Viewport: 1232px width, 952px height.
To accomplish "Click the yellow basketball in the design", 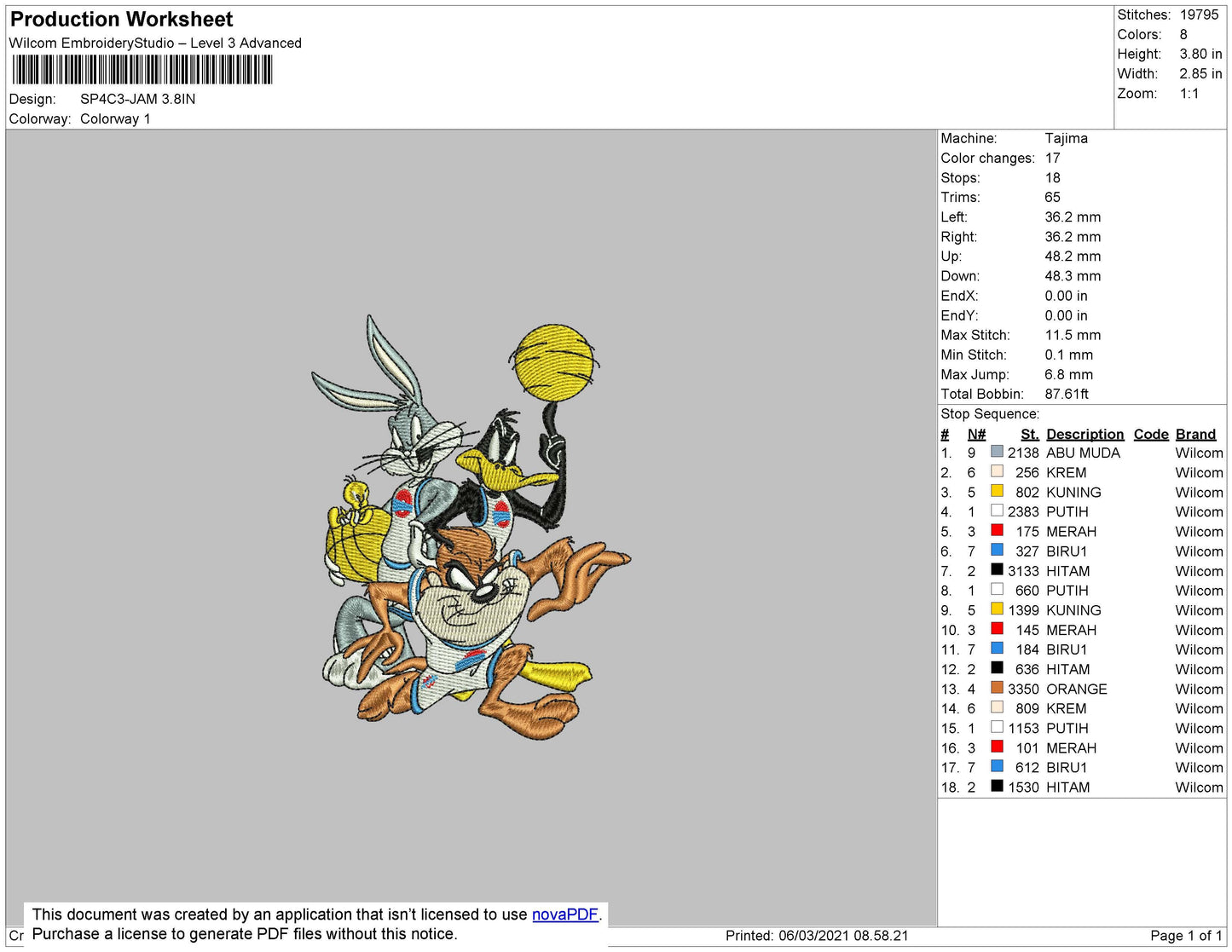I will tap(554, 362).
